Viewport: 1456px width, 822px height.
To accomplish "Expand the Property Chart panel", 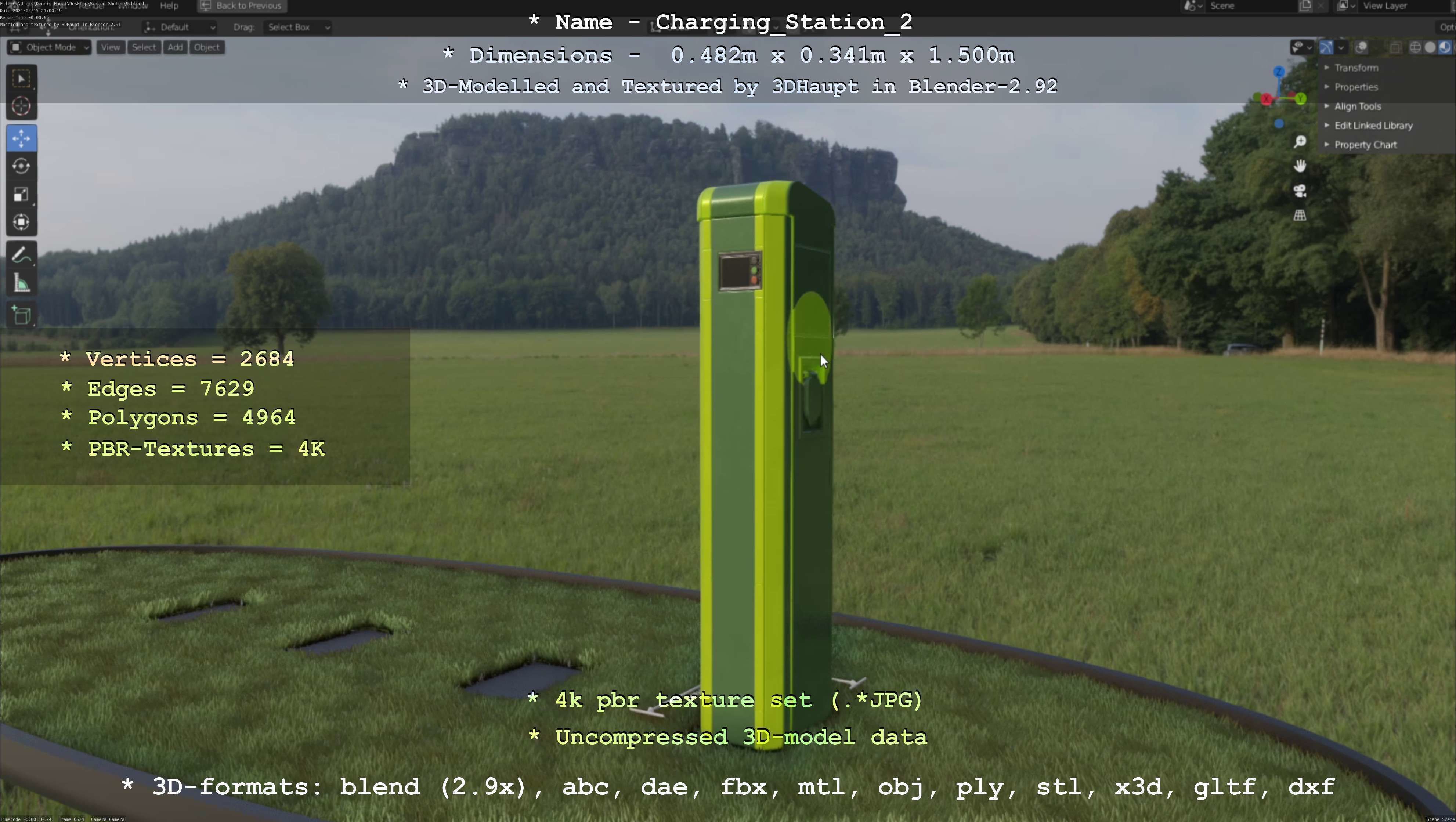I will [1361, 145].
